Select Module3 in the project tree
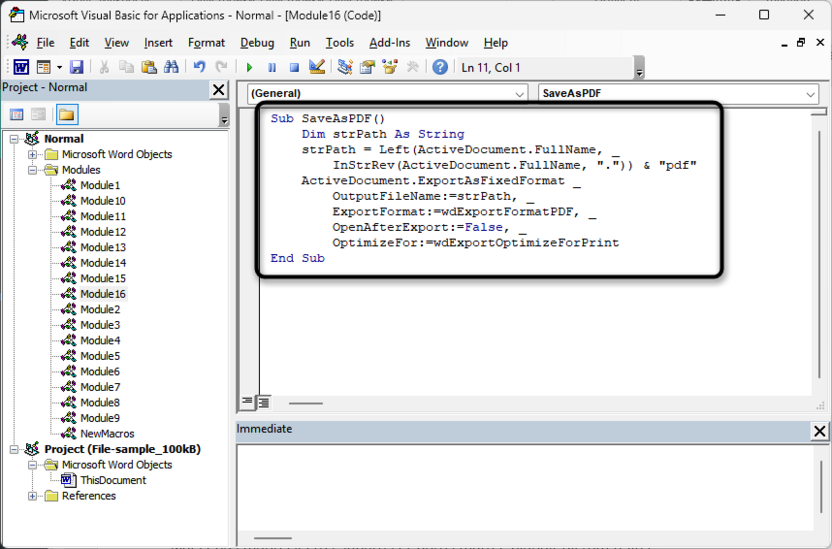The image size is (832, 549). pos(100,325)
